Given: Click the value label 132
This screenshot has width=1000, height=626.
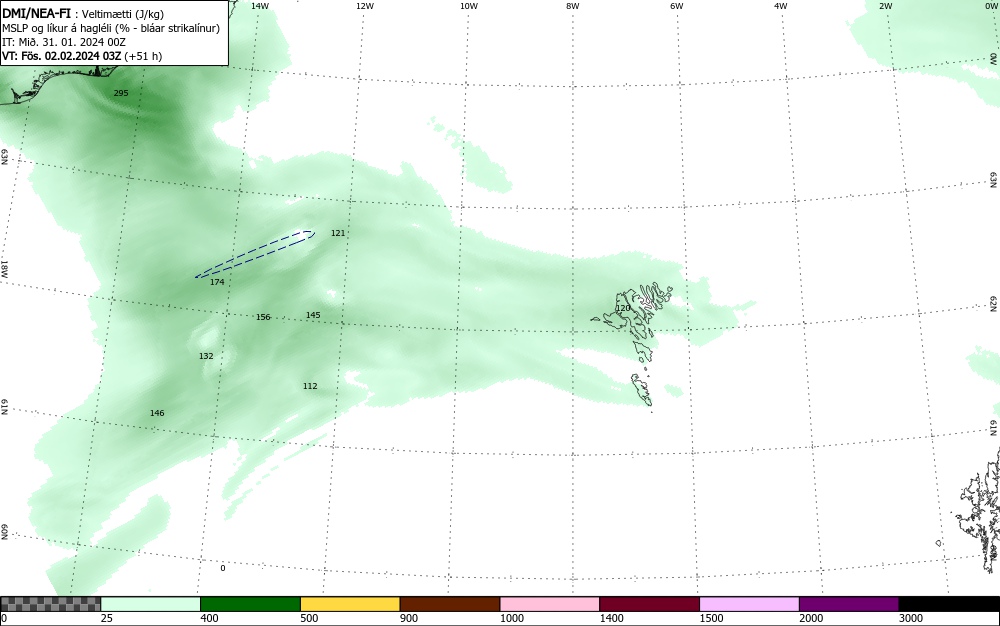Looking at the screenshot, I should [206, 356].
